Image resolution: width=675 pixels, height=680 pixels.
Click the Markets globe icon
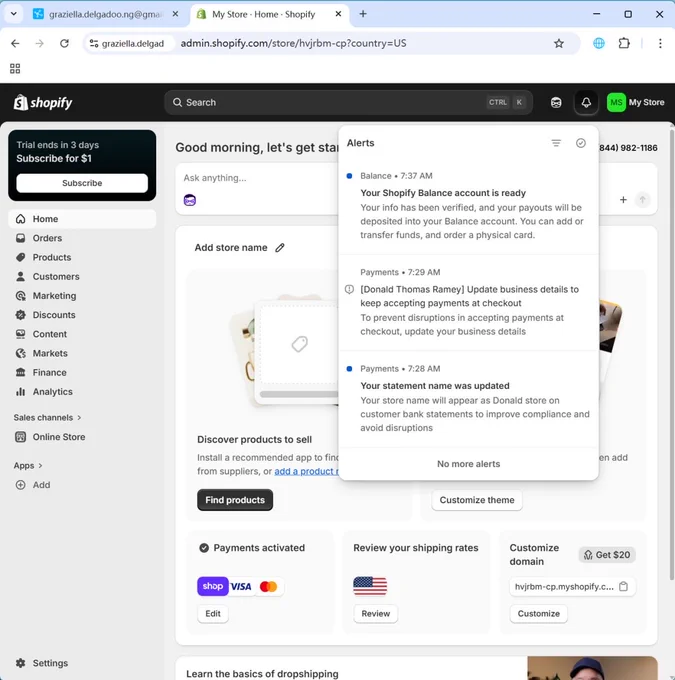20,353
